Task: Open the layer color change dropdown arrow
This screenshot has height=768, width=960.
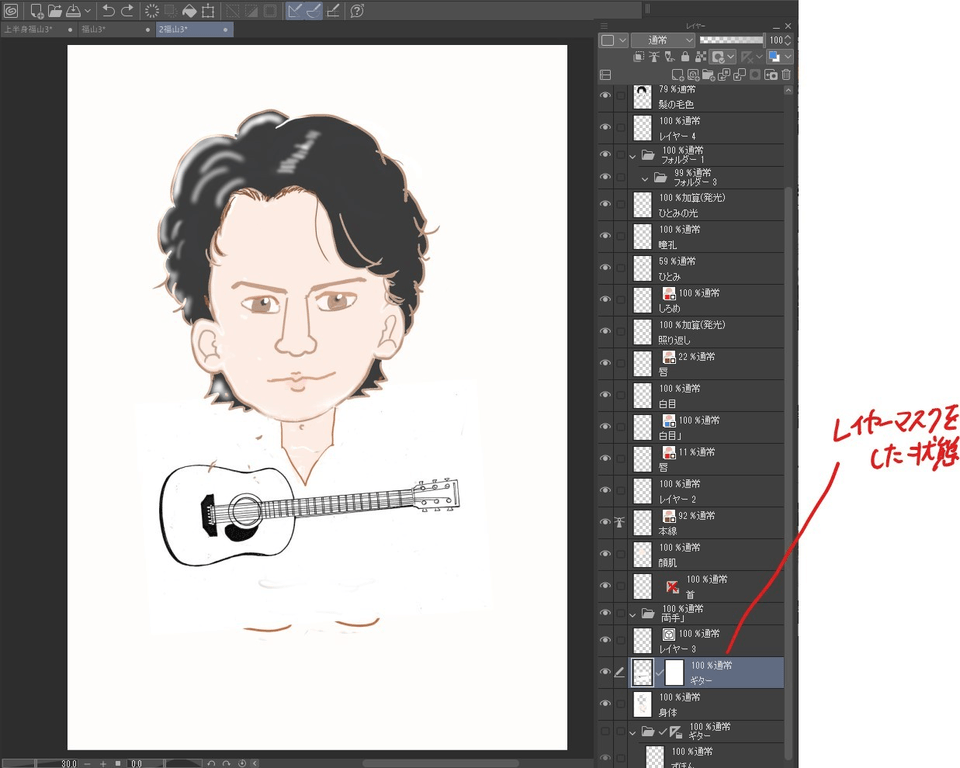Action: pos(788,57)
